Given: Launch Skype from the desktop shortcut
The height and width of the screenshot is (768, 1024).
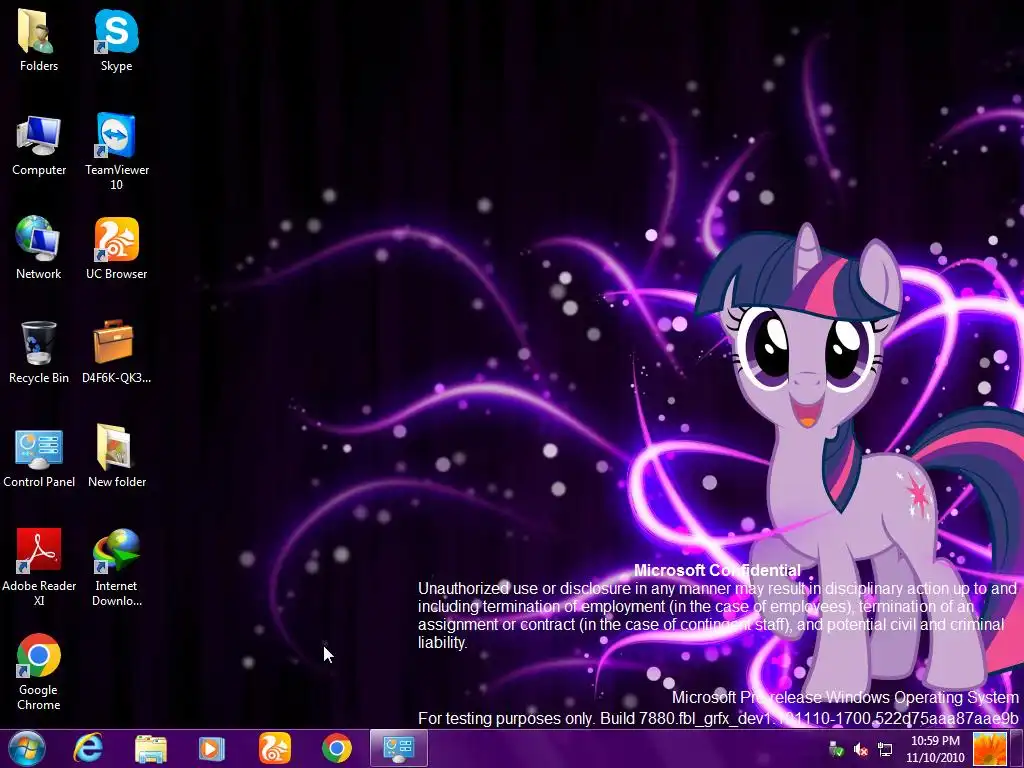Looking at the screenshot, I should (x=116, y=40).
